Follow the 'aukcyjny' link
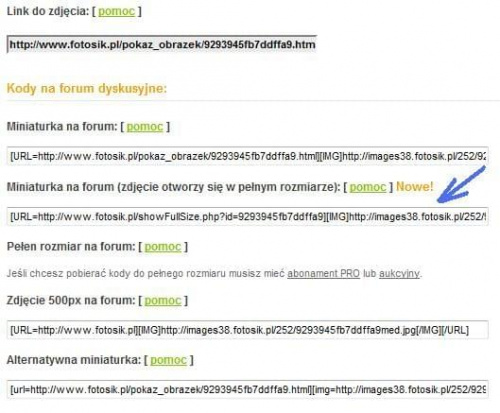 point(399,274)
